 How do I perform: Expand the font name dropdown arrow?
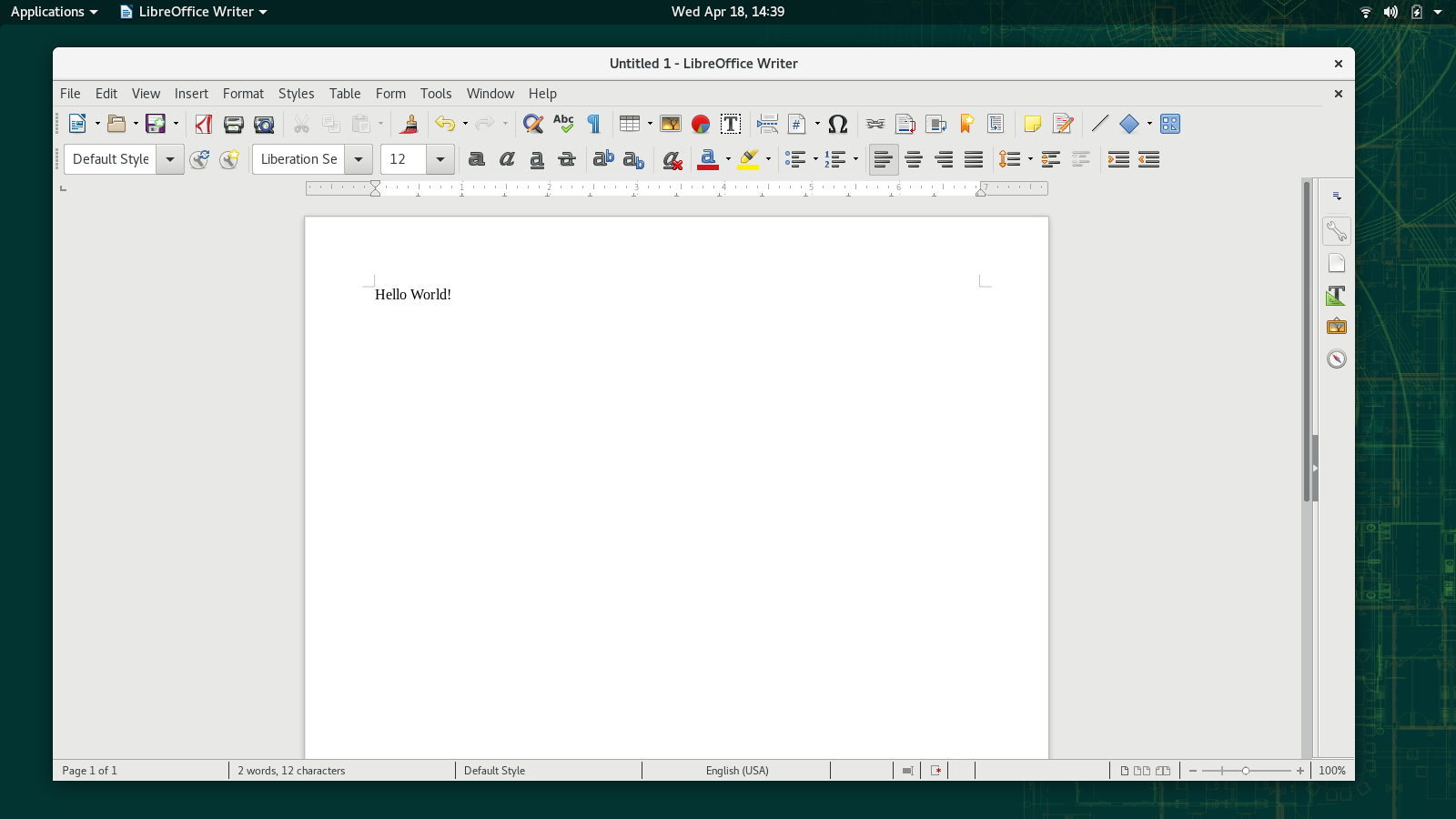click(x=359, y=159)
